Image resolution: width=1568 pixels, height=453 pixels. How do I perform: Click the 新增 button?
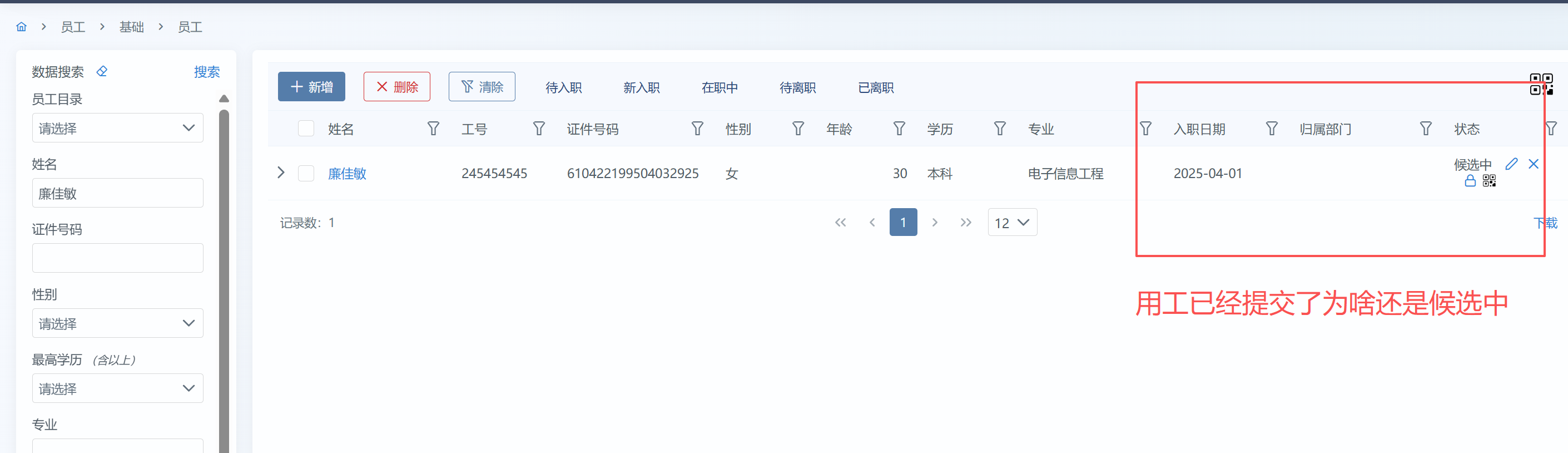click(x=311, y=87)
